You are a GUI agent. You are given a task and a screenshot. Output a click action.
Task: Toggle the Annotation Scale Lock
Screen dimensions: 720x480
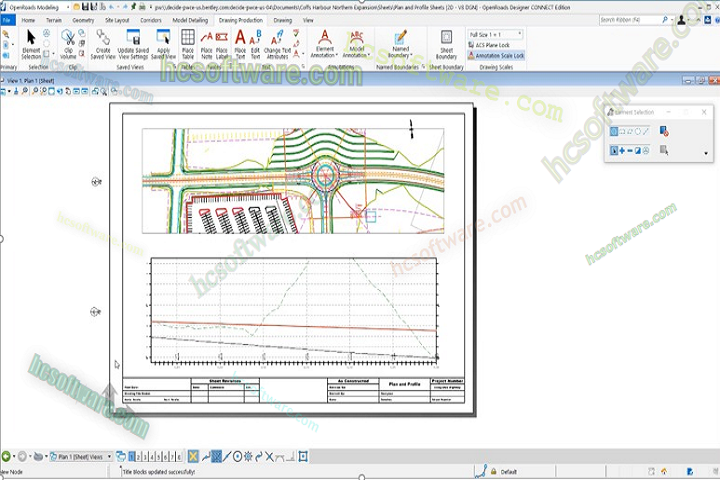coord(496,55)
